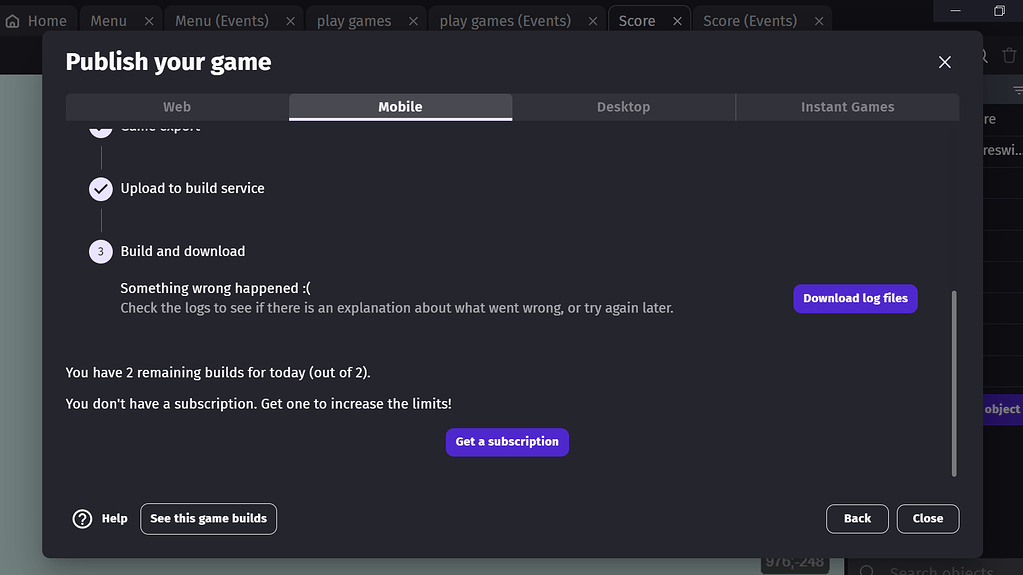Download the build log files
1023x575 pixels.
(855, 298)
